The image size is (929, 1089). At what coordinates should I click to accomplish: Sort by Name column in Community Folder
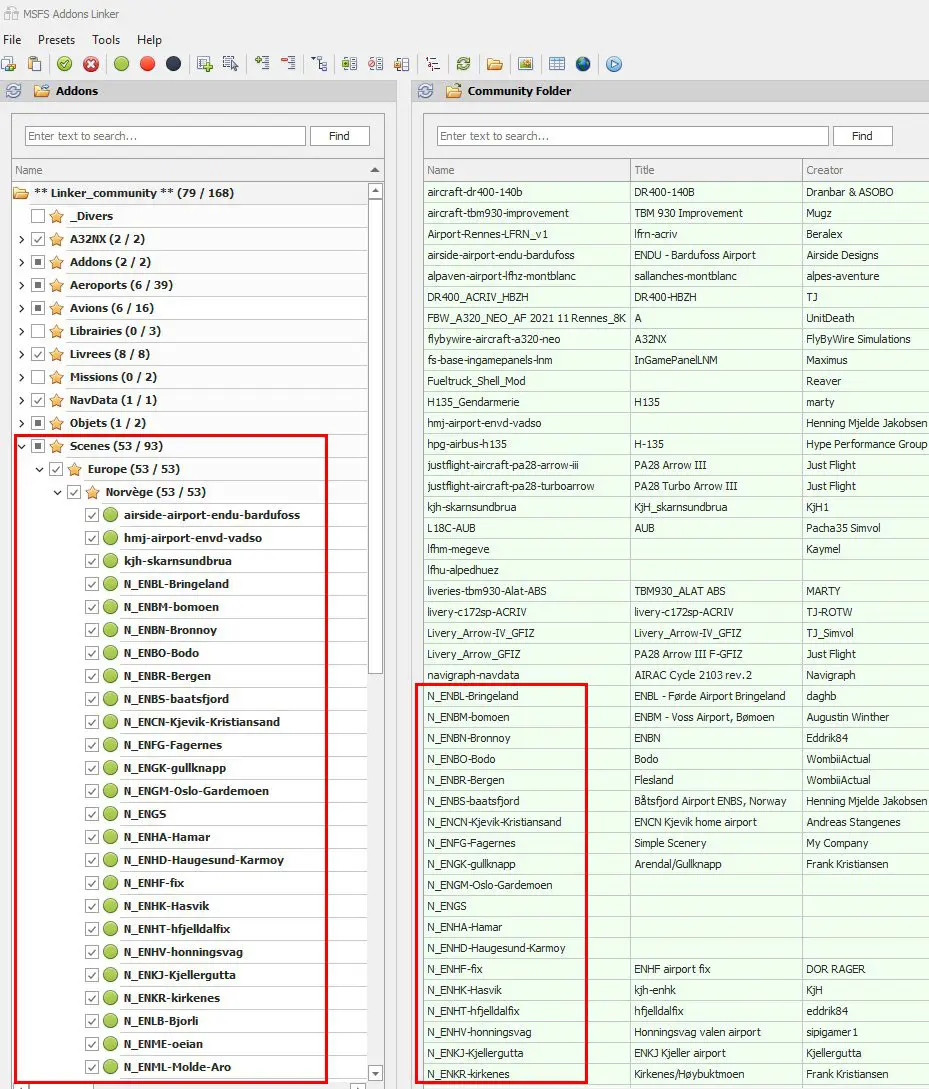click(526, 170)
